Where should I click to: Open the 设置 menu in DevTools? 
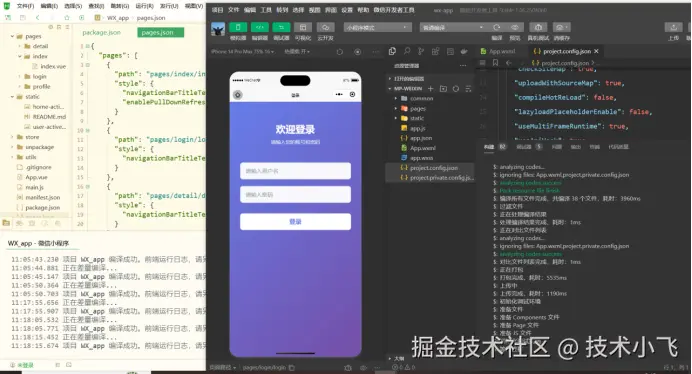point(347,10)
